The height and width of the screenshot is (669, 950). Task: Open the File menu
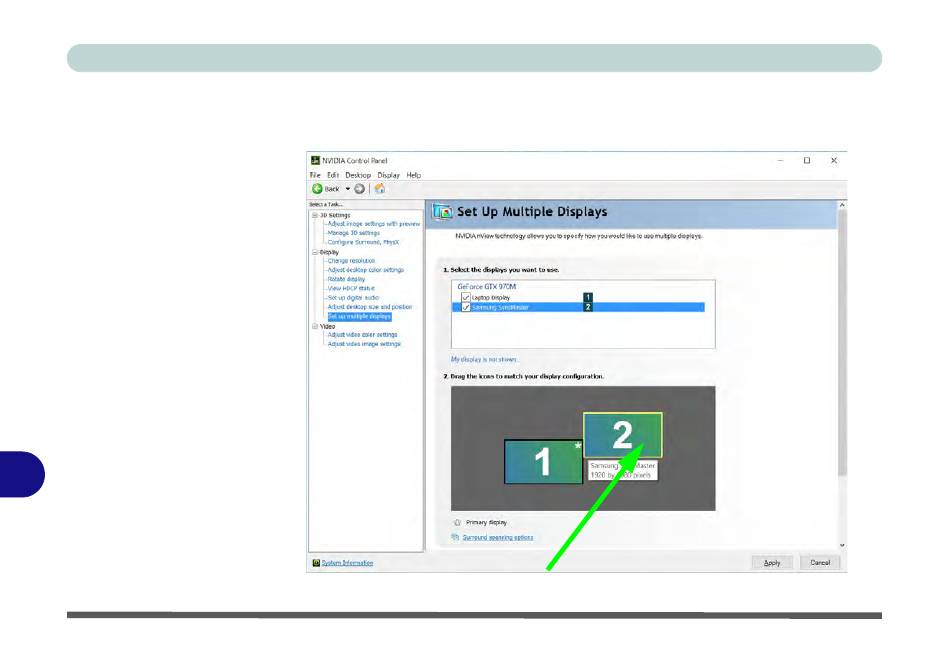click(315, 175)
